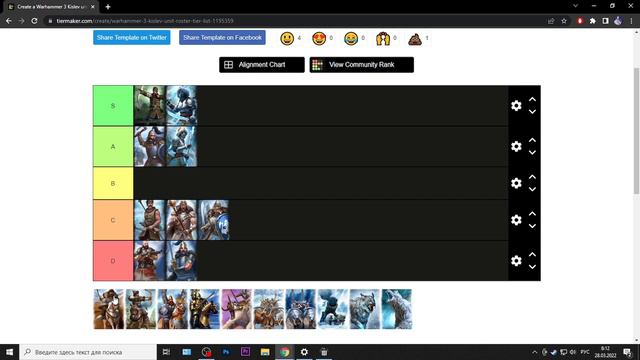Move C tier row down

(x=532, y=226)
